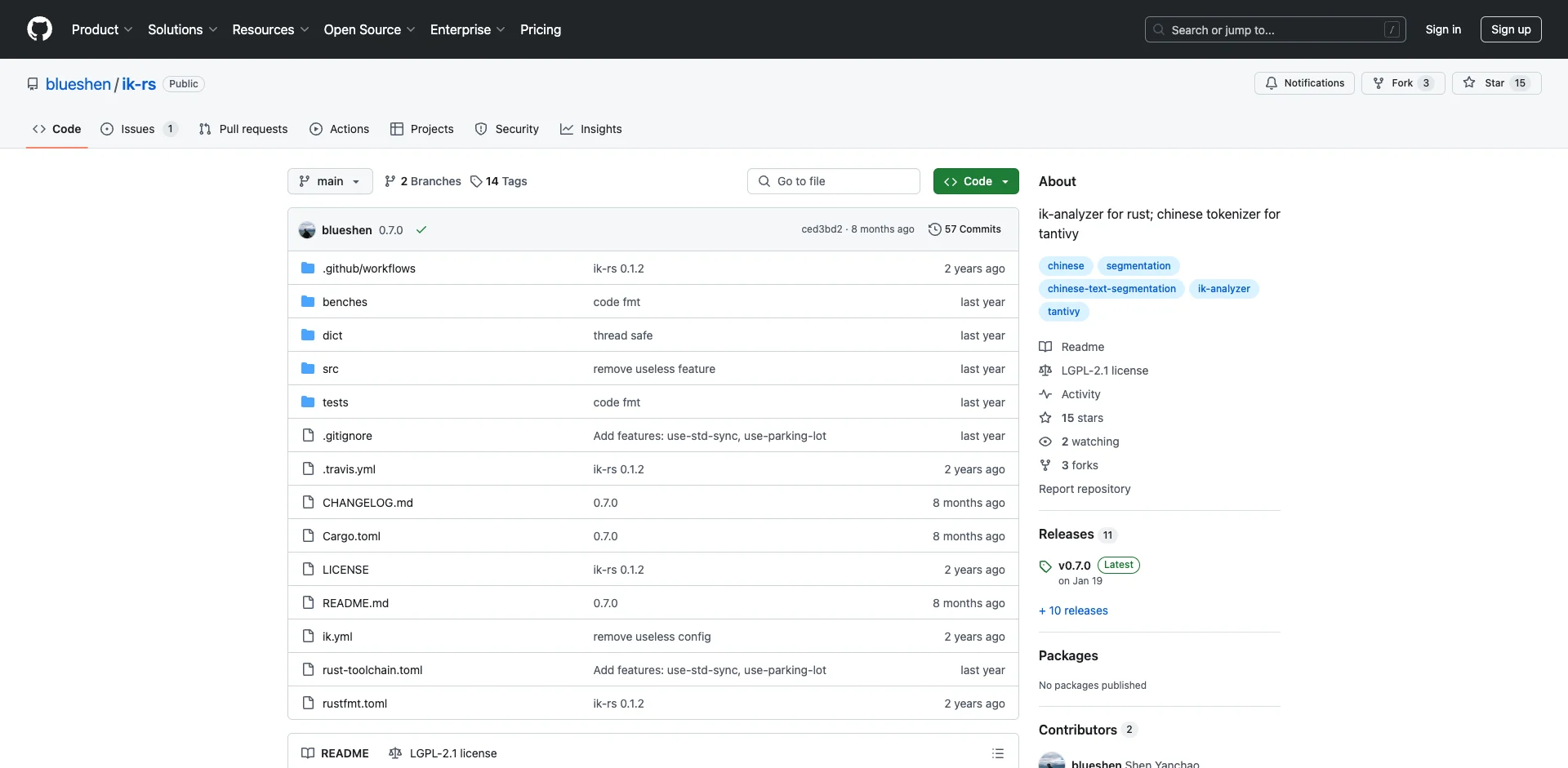Screen dimensions: 1568x768
Task: Click Report repository
Action: [x=1085, y=489]
